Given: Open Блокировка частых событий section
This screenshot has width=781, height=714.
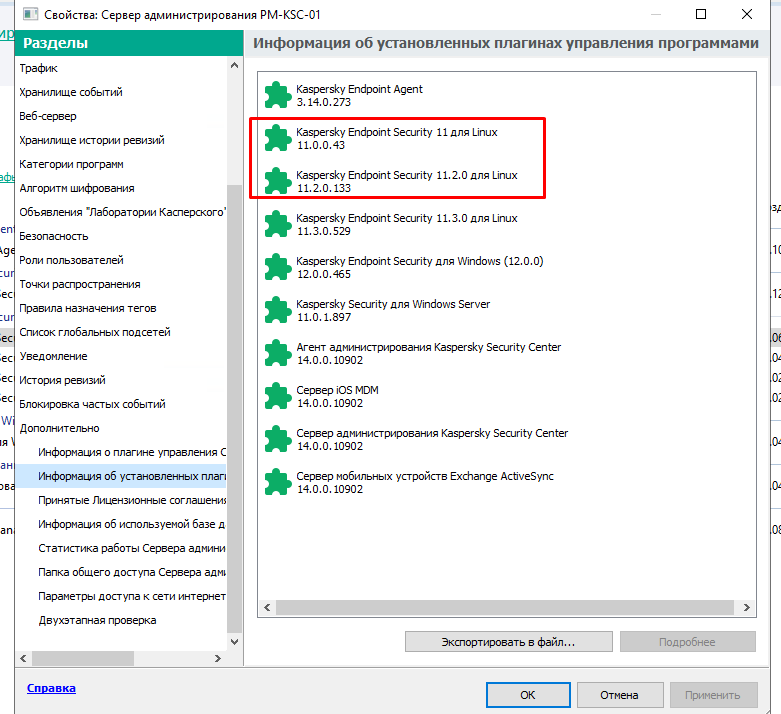Looking at the screenshot, I should click(x=92, y=404).
